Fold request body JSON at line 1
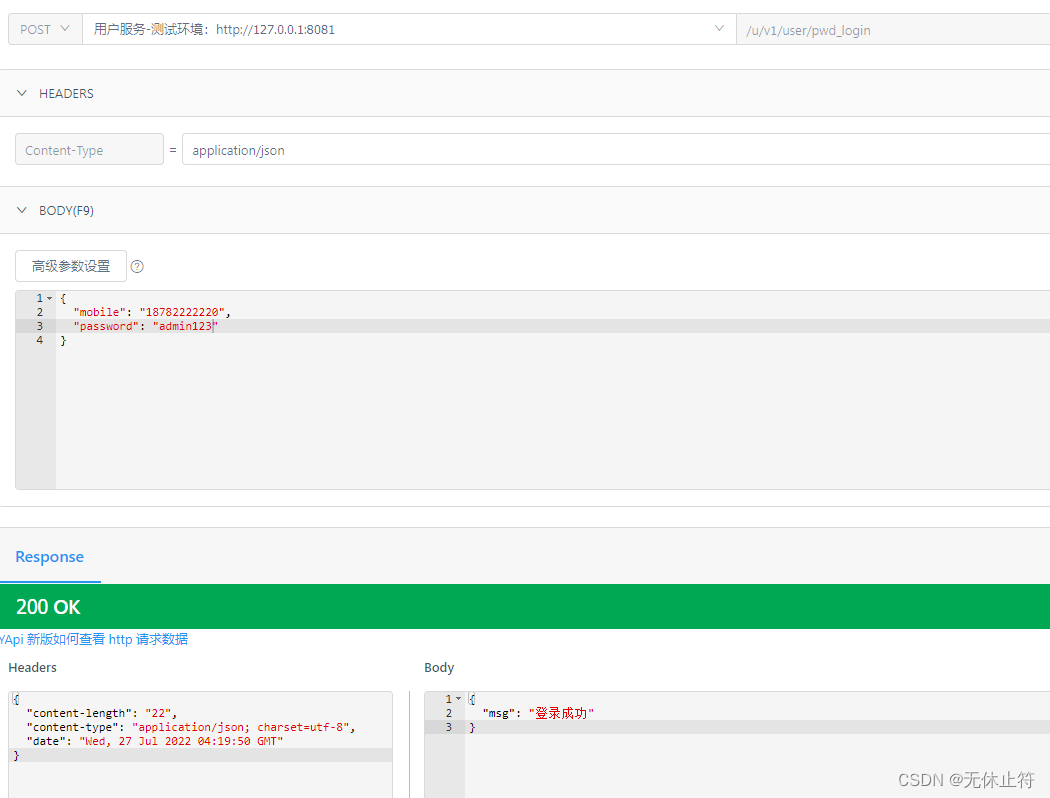This screenshot has width=1050, height=798. (50, 299)
